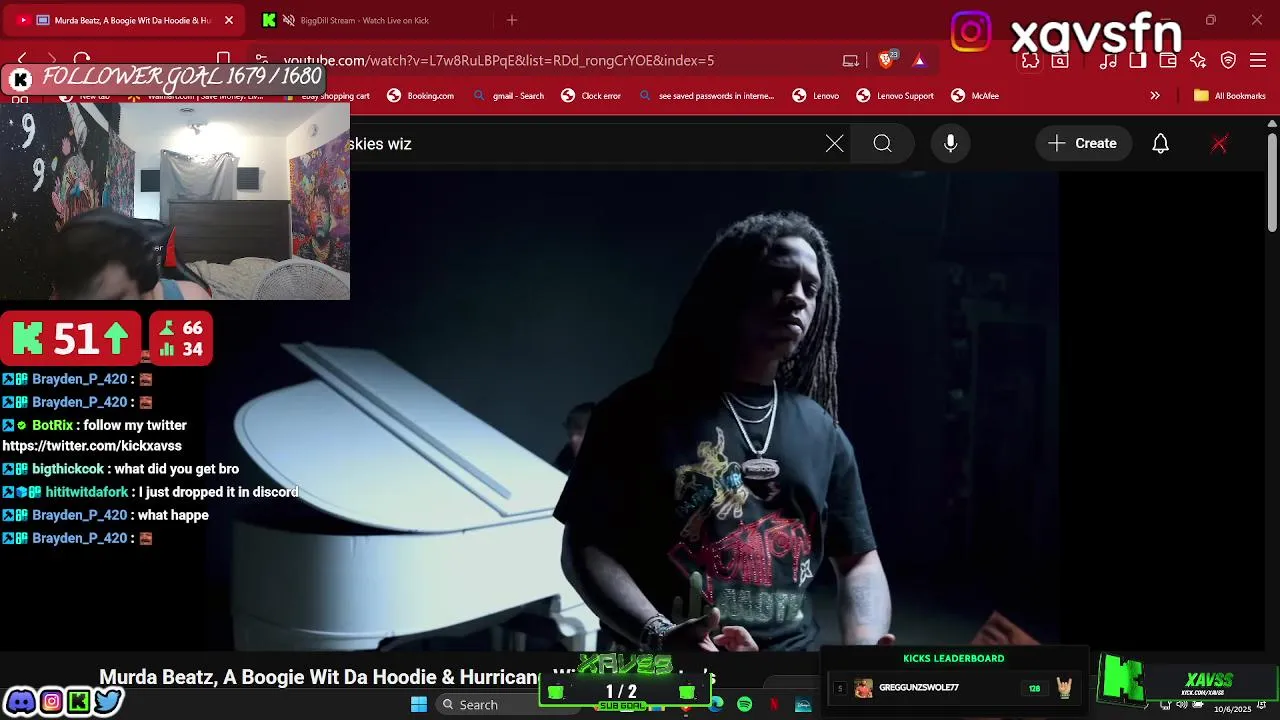Clear the YouTube search with X

pyautogui.click(x=835, y=144)
